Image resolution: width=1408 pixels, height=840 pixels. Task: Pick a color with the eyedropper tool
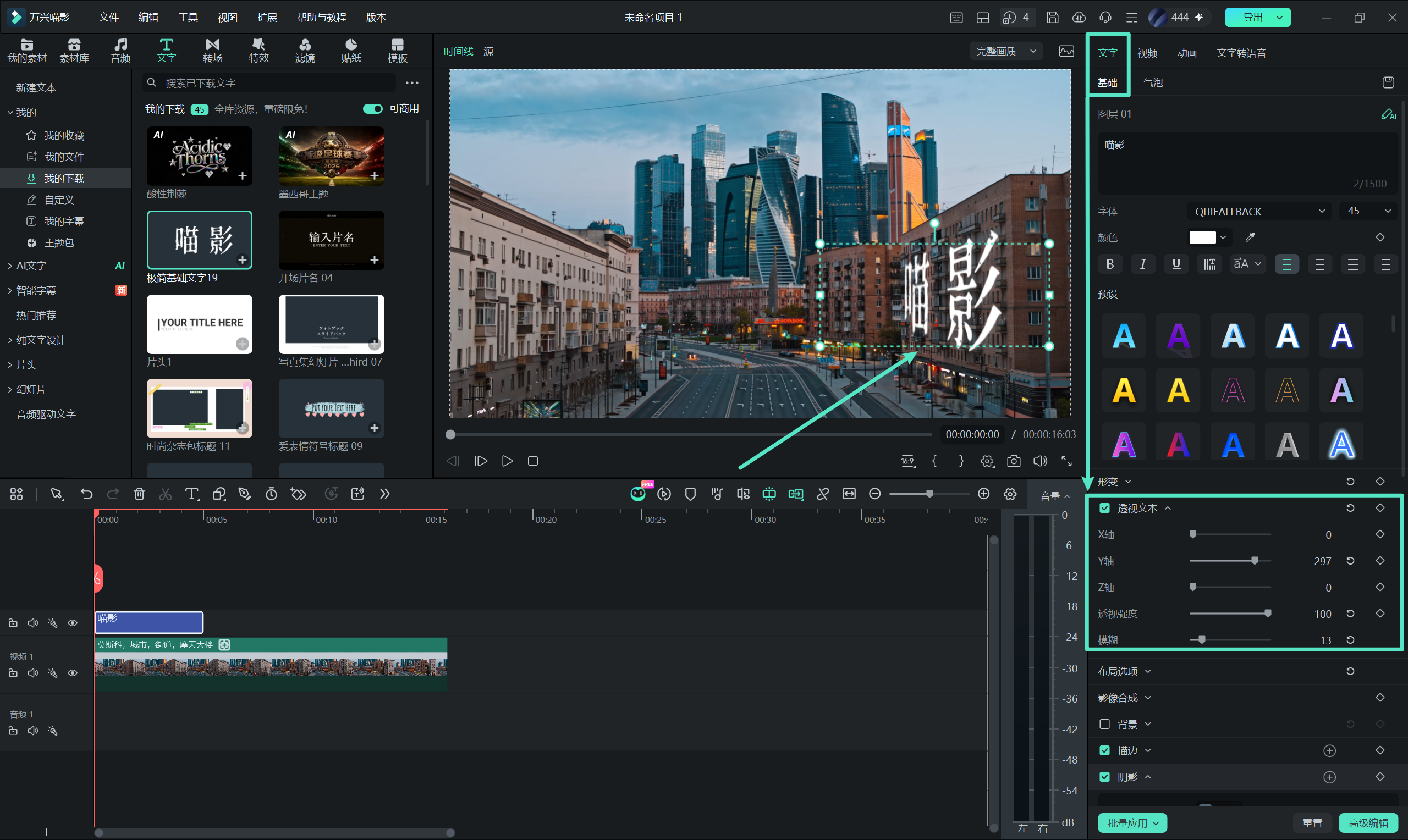pyautogui.click(x=1250, y=237)
